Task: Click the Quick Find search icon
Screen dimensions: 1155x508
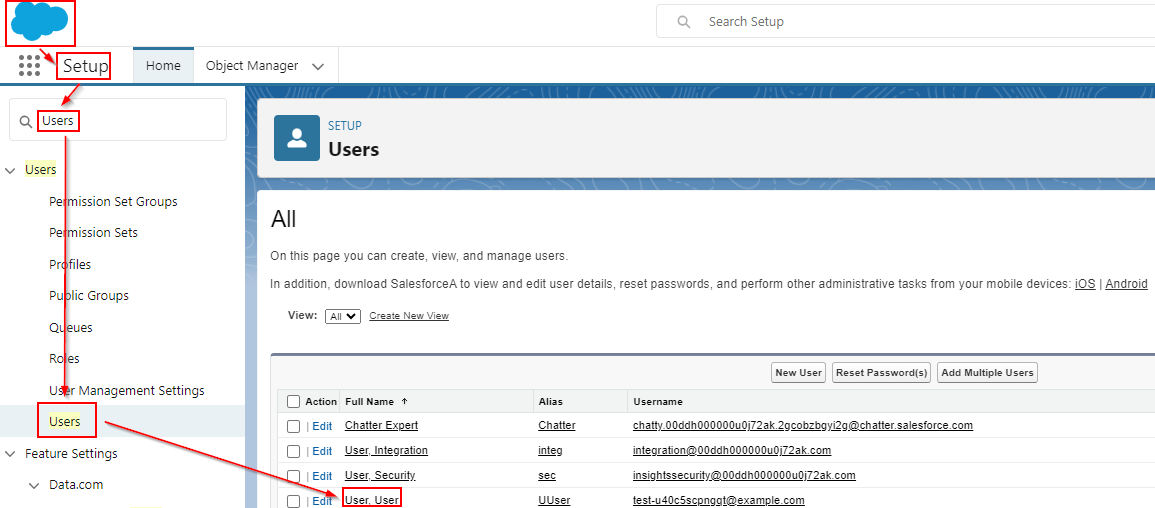Action: 26,121
